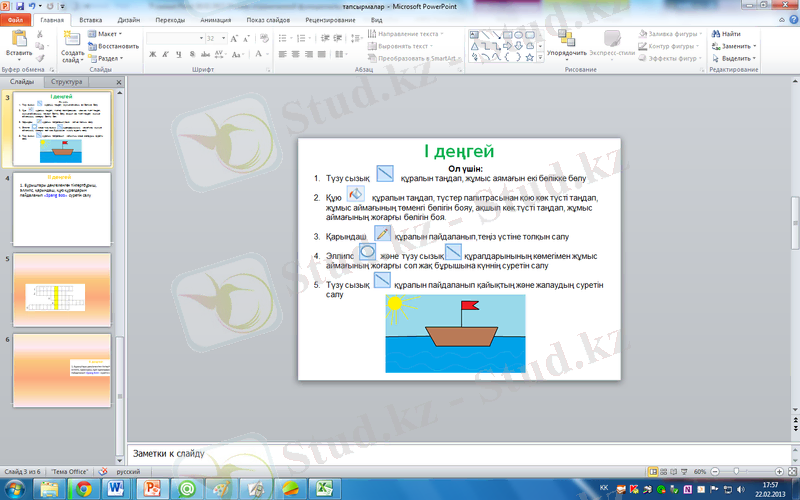800x500 pixels.
Task: Click the Вставить (Paste) icon
Action: point(17,40)
